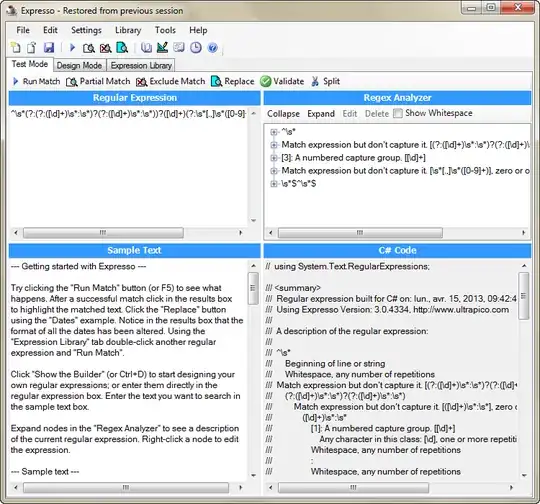Click the grayed Edit button in Regex Analyzer
Screen dimensions: 540x504
click(x=350, y=114)
